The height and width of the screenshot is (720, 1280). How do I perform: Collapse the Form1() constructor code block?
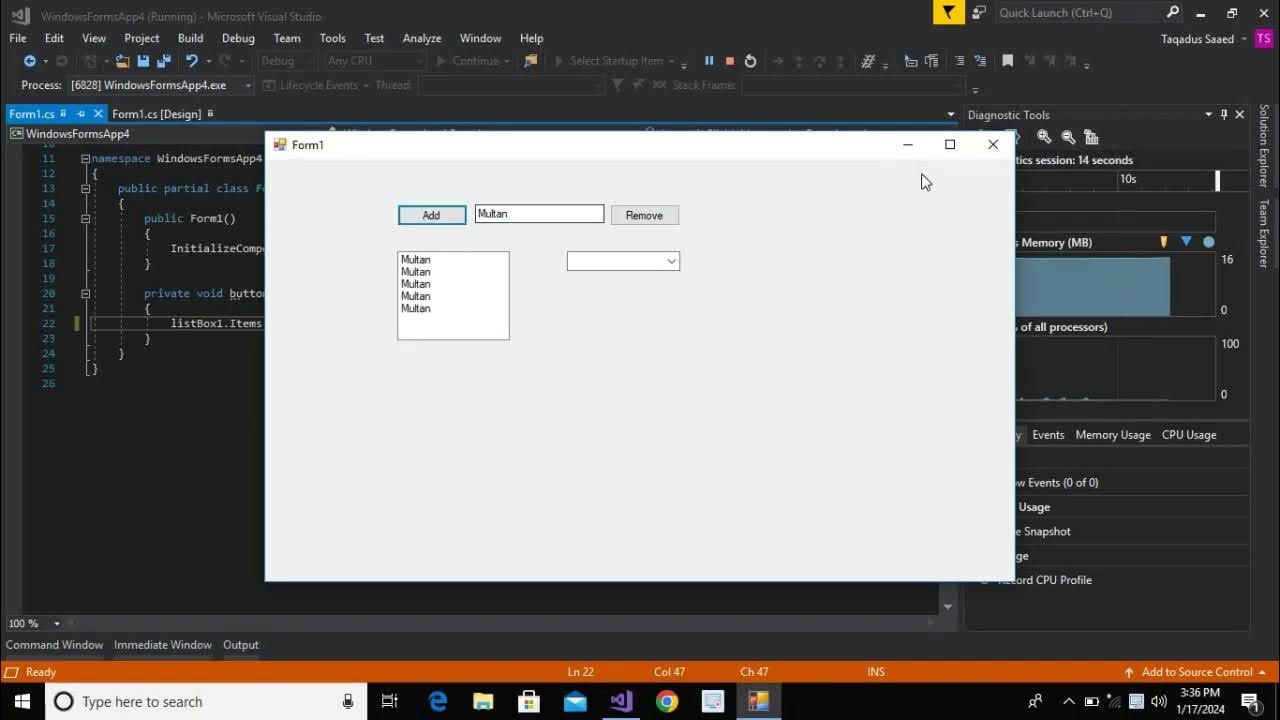click(x=85, y=218)
